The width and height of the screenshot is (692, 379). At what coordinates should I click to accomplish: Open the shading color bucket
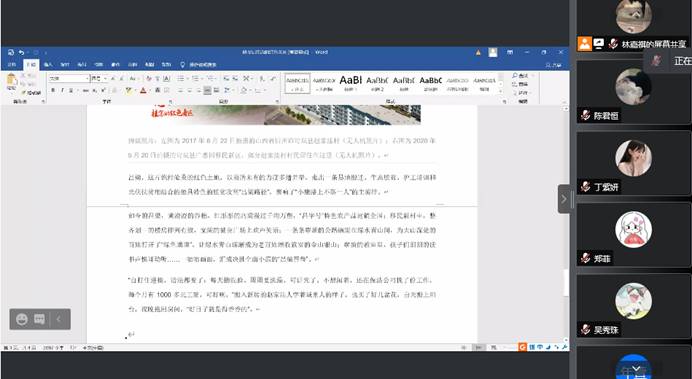pos(244,90)
